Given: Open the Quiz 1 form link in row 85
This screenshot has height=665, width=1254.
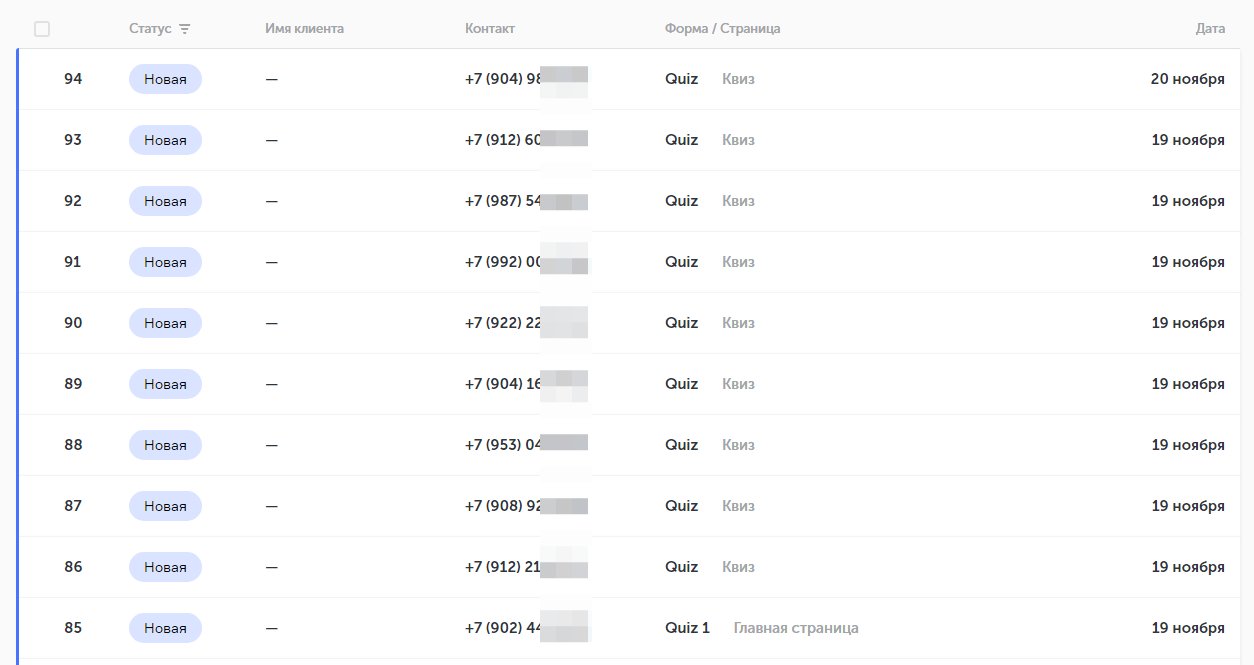Looking at the screenshot, I should 687,628.
